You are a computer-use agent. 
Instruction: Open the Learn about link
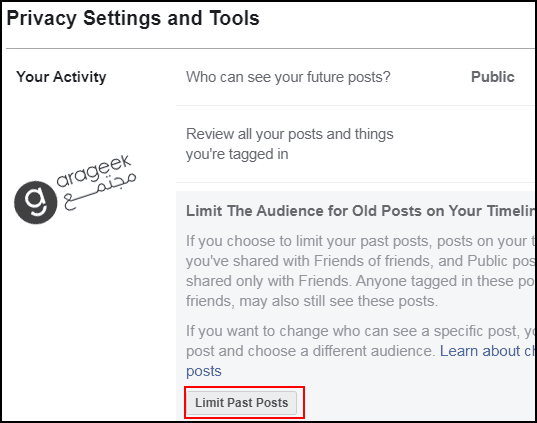pyautogui.click(x=488, y=351)
